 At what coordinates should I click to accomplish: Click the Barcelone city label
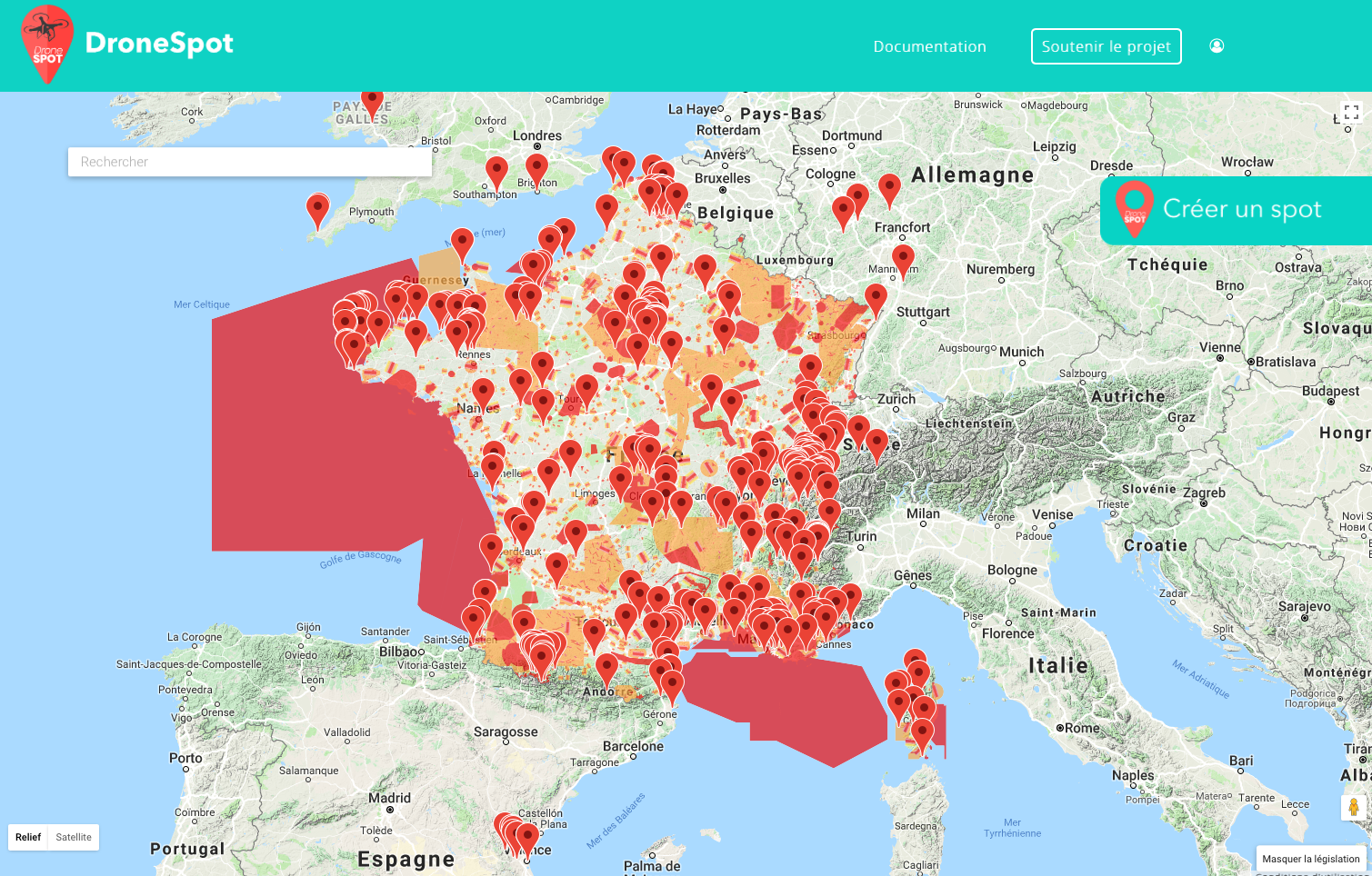point(633,746)
